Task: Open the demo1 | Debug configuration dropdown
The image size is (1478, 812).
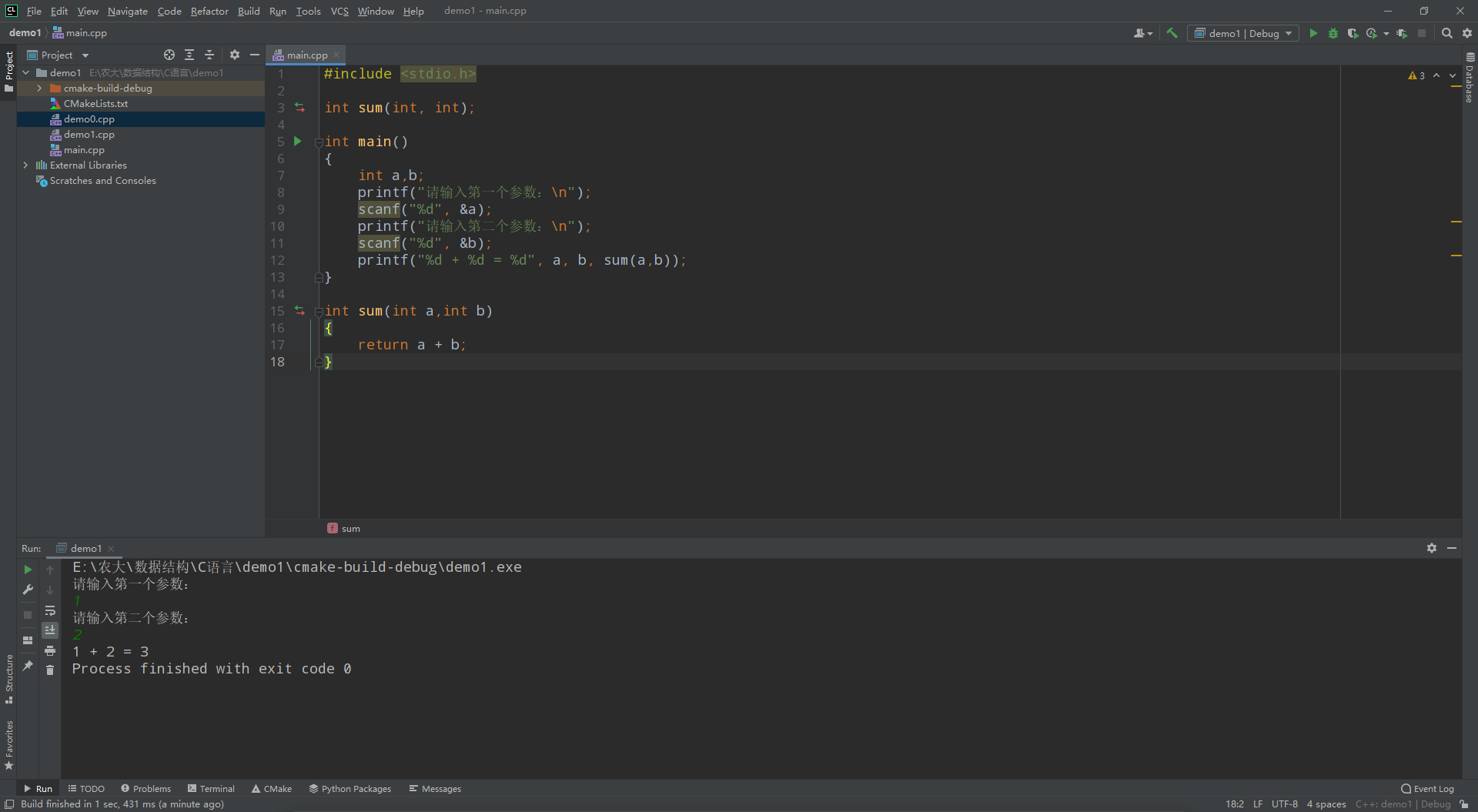Action: (x=1242, y=33)
